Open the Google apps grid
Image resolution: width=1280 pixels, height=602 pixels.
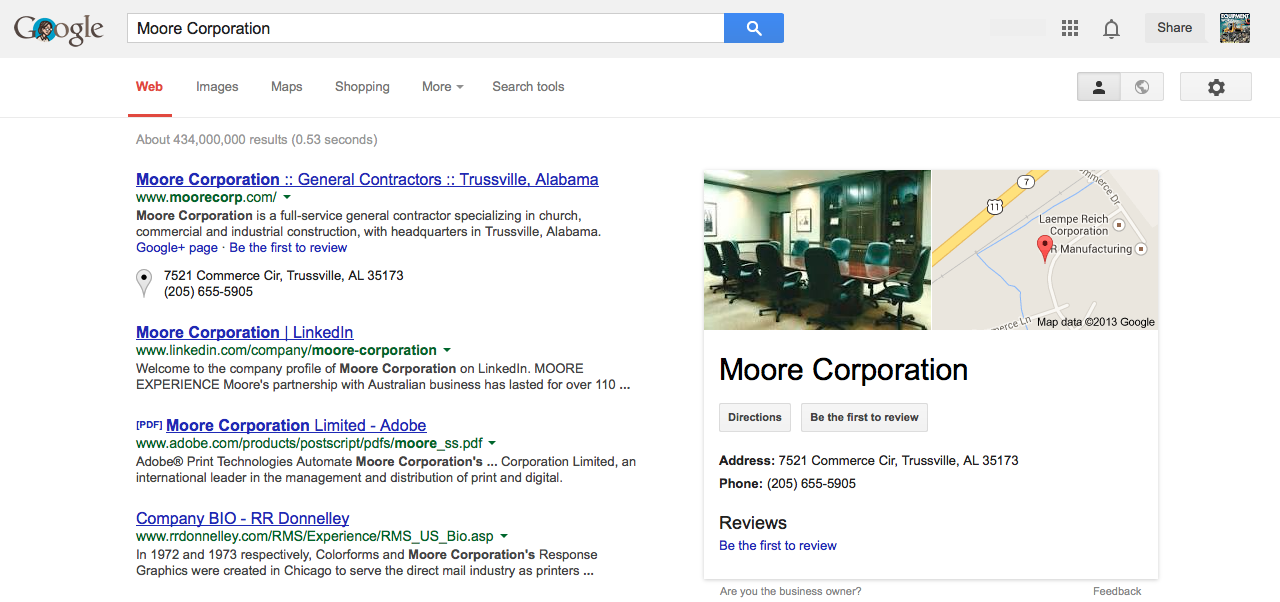1070,28
